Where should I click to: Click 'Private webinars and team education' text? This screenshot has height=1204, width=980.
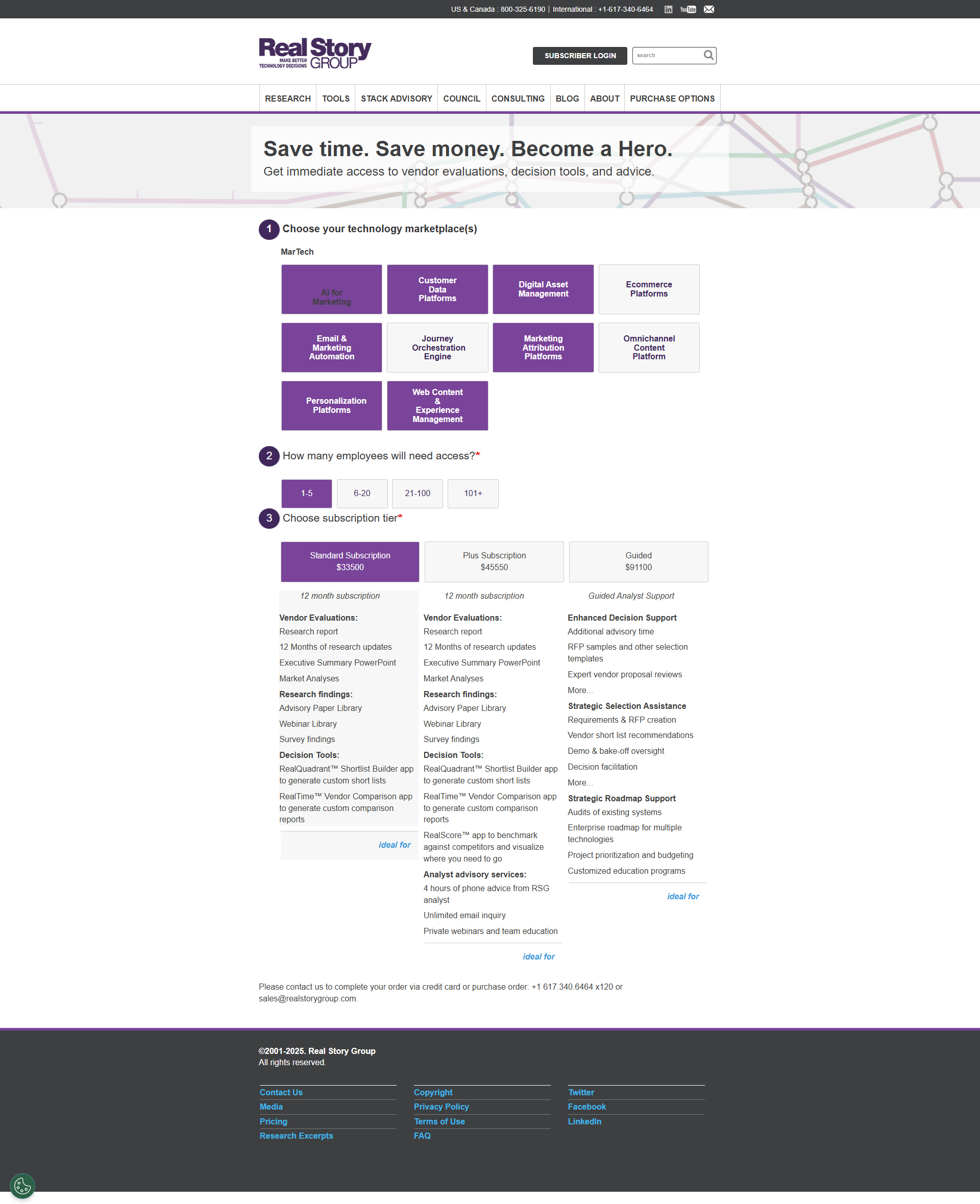490,931
